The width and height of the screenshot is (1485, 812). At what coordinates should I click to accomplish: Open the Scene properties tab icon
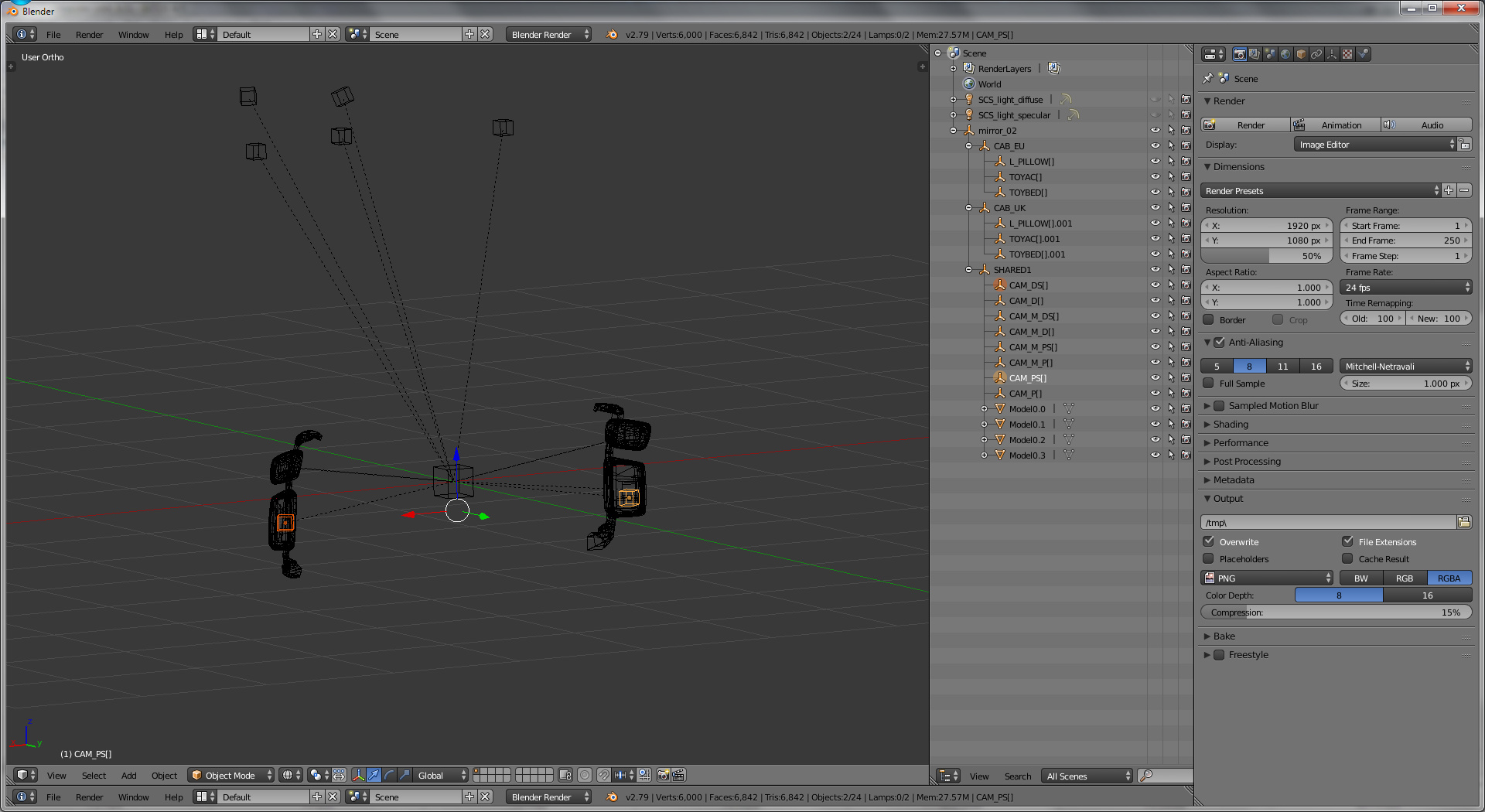tap(1270, 54)
